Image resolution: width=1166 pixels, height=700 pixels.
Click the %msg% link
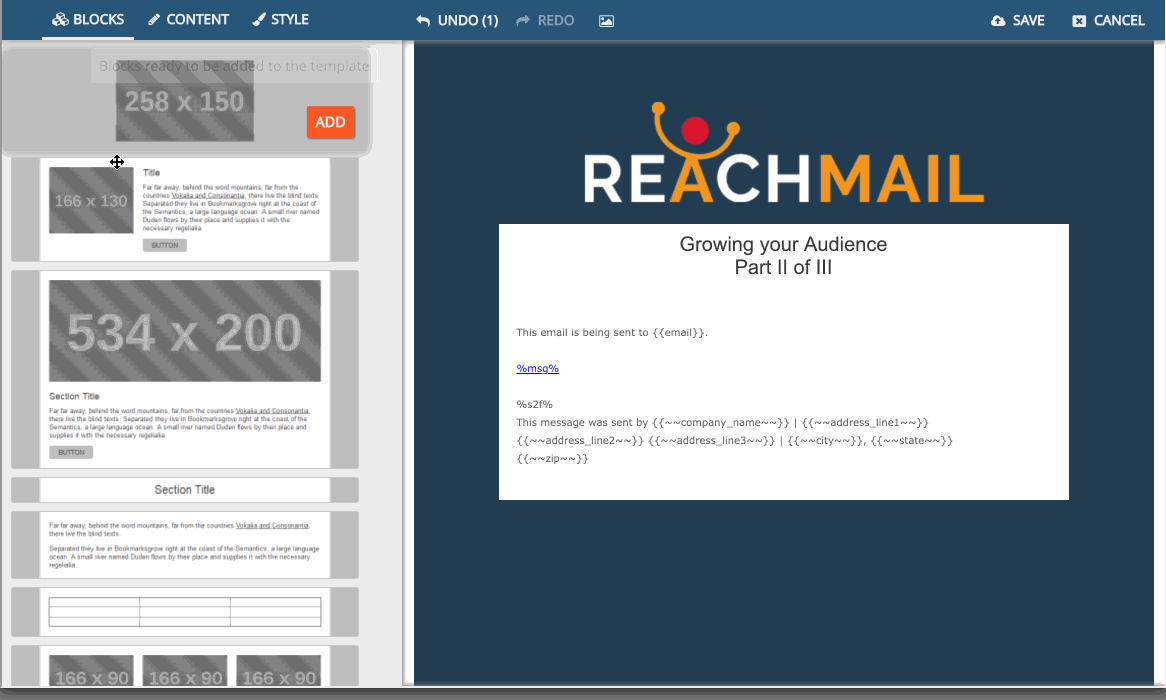pyautogui.click(x=538, y=368)
